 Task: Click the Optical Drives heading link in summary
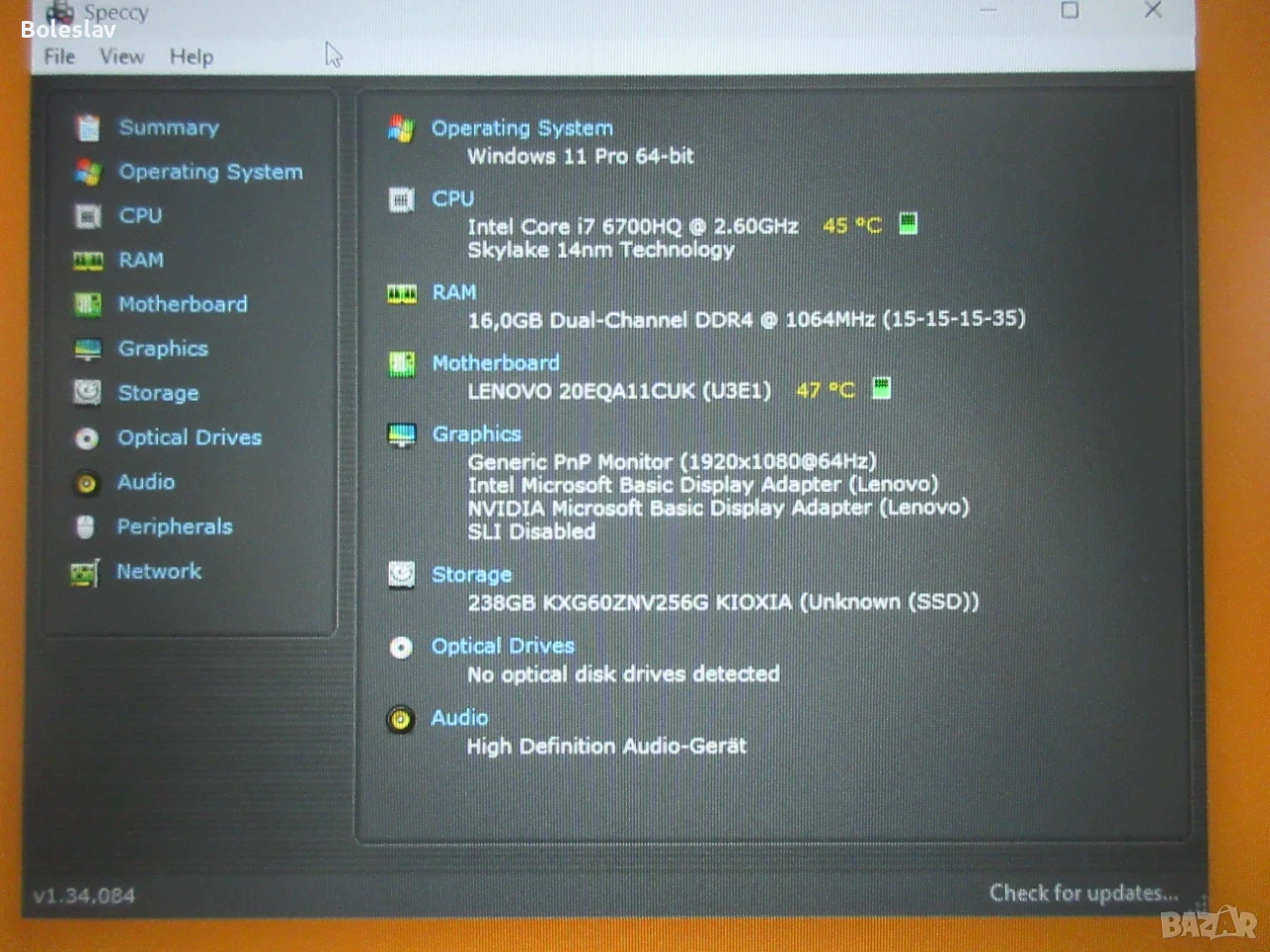pyautogui.click(x=503, y=647)
